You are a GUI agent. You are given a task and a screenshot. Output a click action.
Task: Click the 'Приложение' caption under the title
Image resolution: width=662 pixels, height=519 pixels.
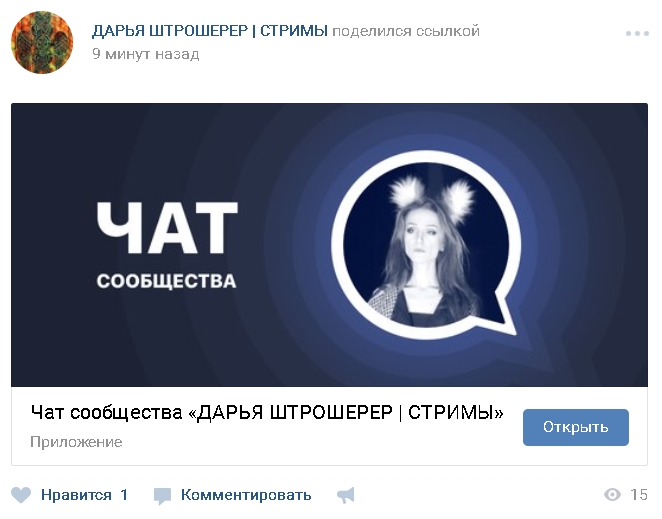(x=76, y=442)
